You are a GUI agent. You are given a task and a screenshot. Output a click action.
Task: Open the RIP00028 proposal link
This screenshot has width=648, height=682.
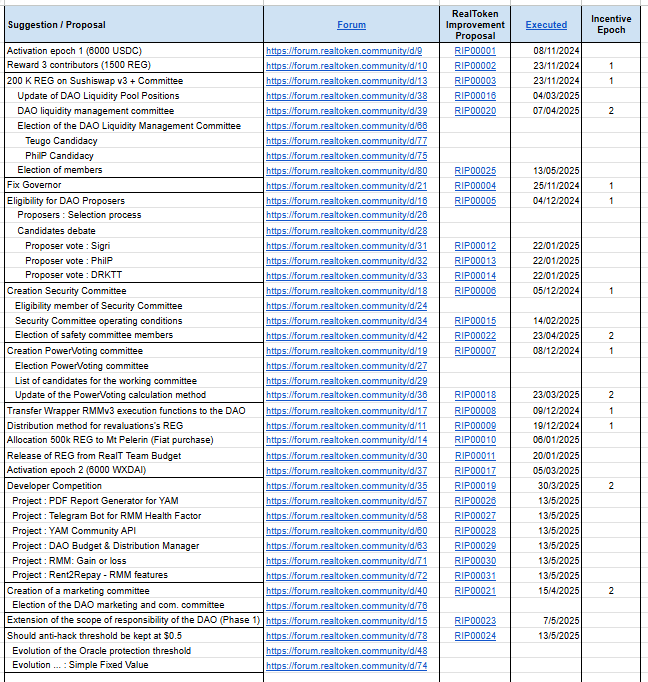475,531
